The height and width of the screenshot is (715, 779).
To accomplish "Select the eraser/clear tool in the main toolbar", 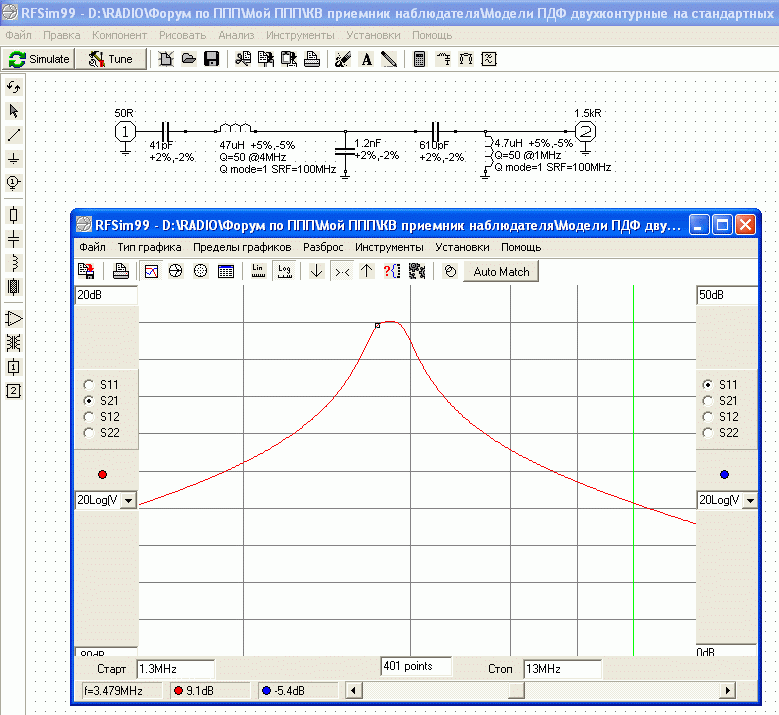I will (x=343, y=59).
